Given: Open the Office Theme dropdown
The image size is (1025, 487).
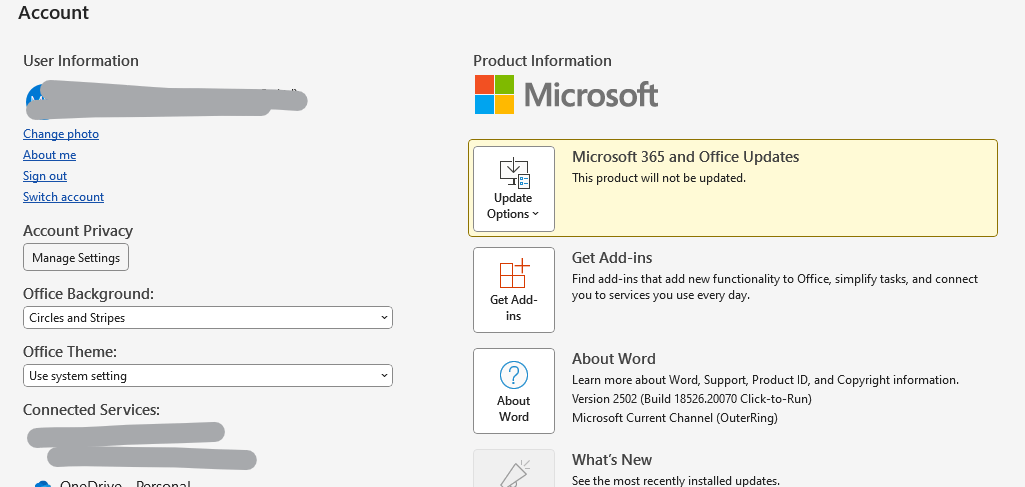Looking at the screenshot, I should pos(208,376).
